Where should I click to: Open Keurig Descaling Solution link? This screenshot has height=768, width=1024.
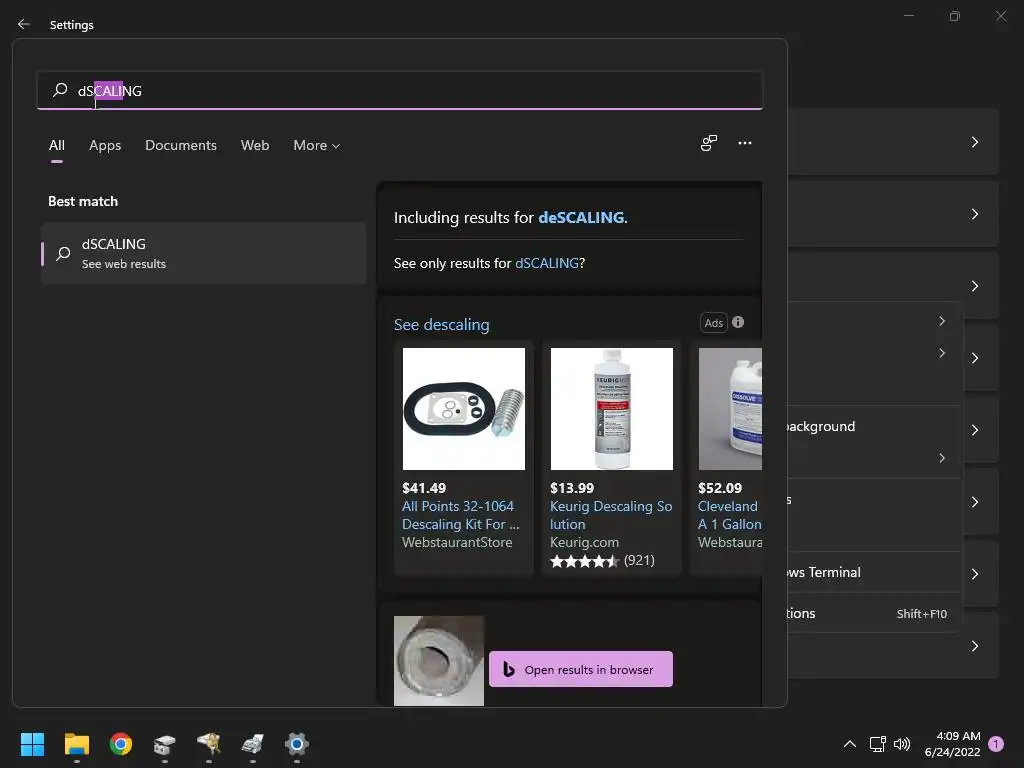(x=611, y=515)
